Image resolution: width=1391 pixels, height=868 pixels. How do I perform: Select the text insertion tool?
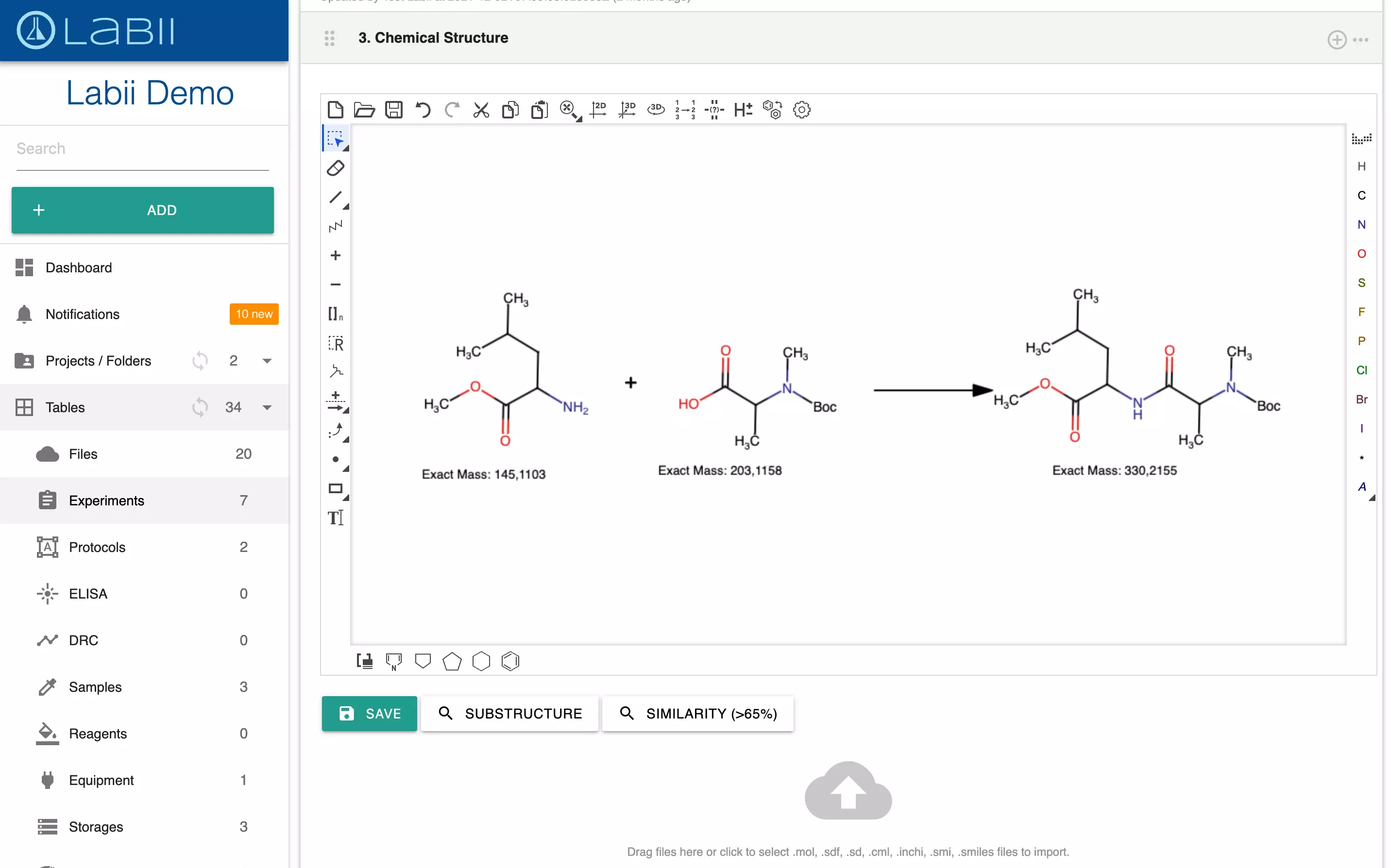click(335, 518)
